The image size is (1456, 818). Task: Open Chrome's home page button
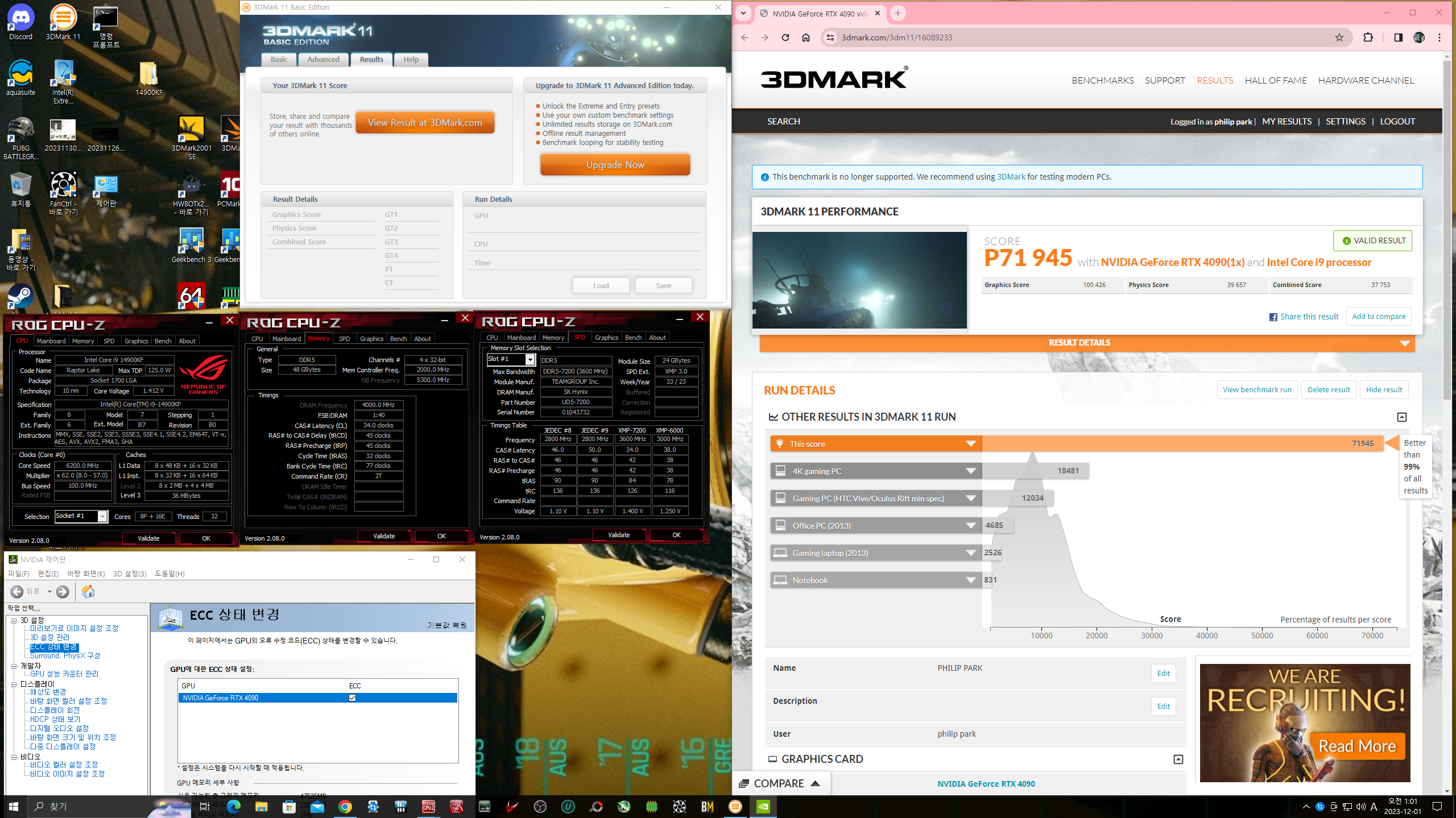coord(806,38)
